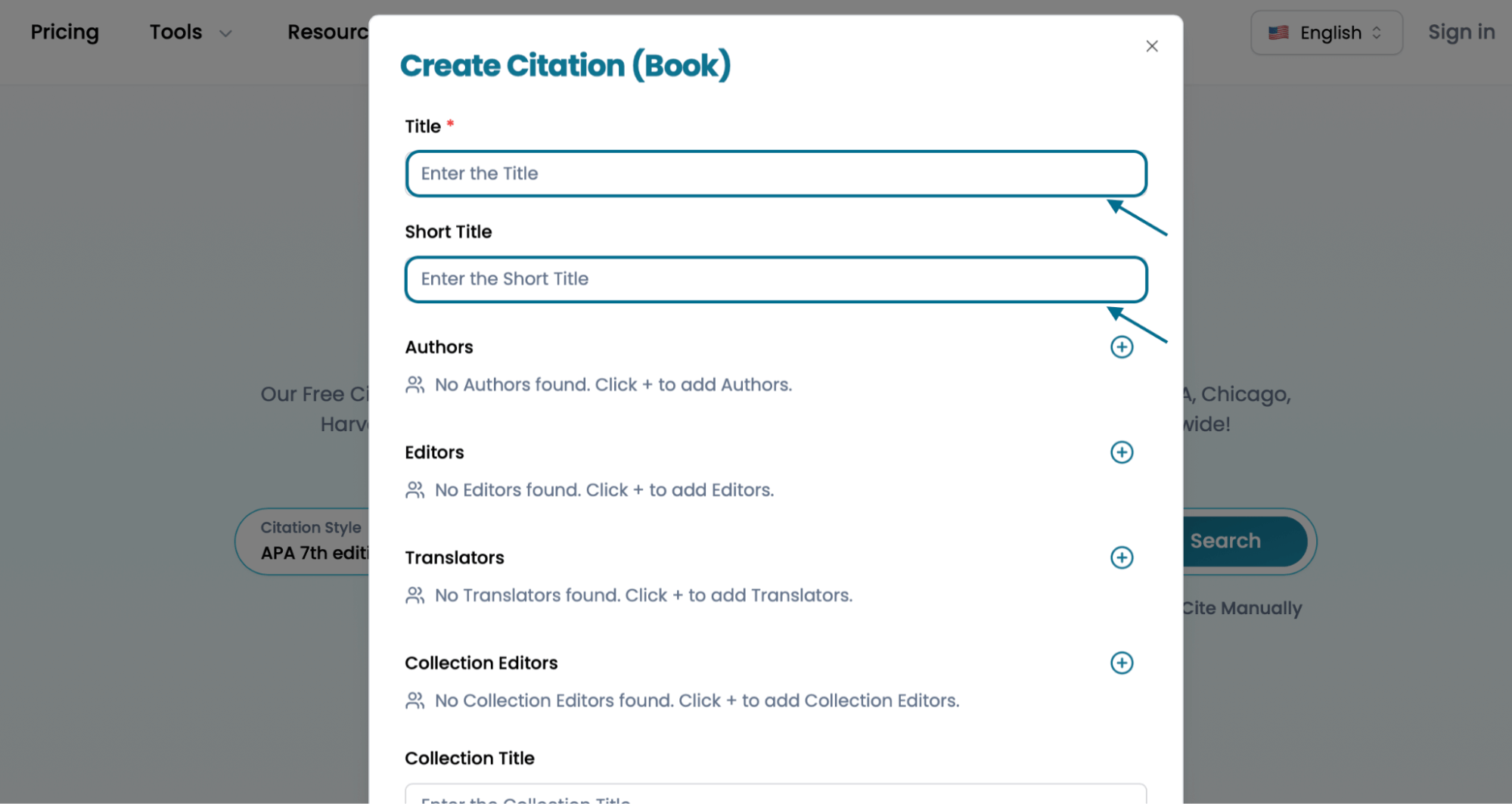
Task: Add an author using the plus icon
Action: pyautogui.click(x=1122, y=346)
